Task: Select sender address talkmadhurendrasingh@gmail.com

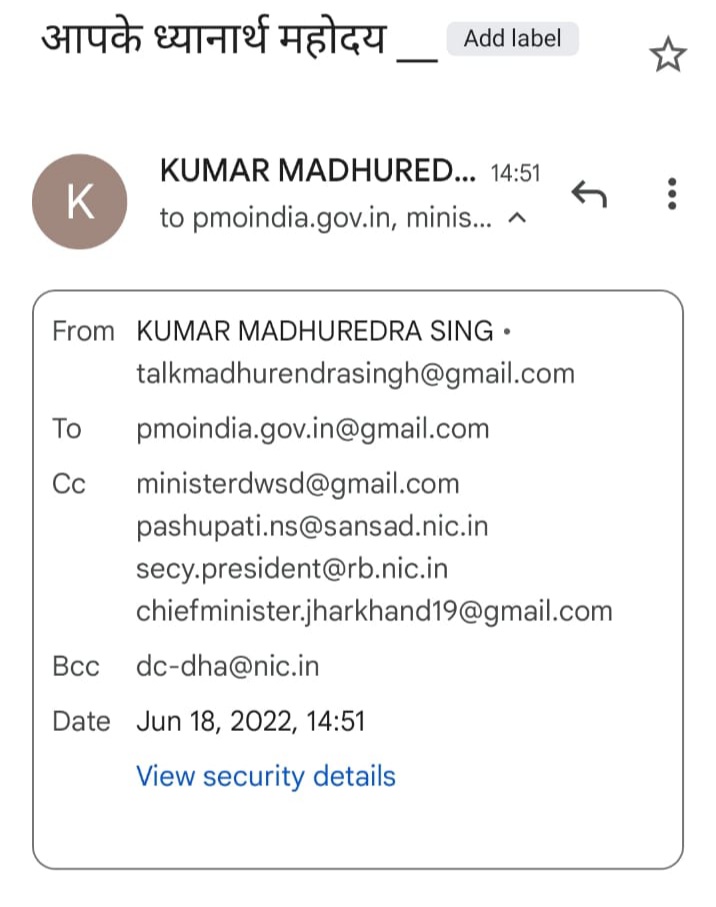Action: coord(356,374)
